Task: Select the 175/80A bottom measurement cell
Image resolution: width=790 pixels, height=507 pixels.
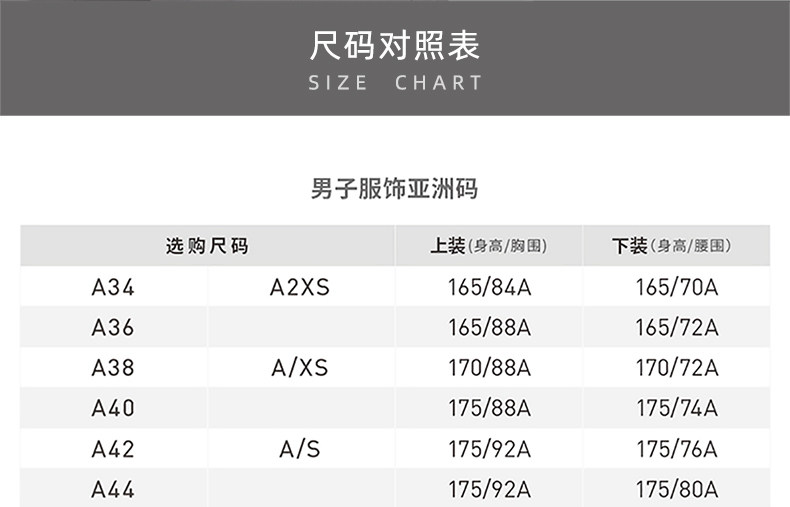Action: pyautogui.click(x=677, y=490)
